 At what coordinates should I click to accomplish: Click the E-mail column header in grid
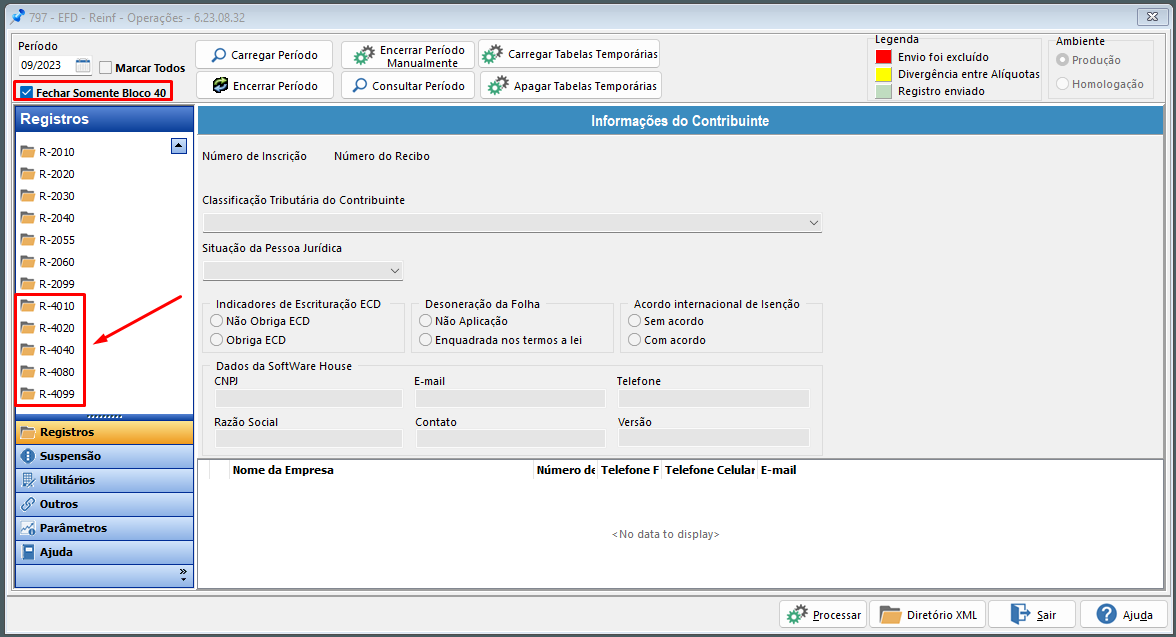tap(778, 470)
